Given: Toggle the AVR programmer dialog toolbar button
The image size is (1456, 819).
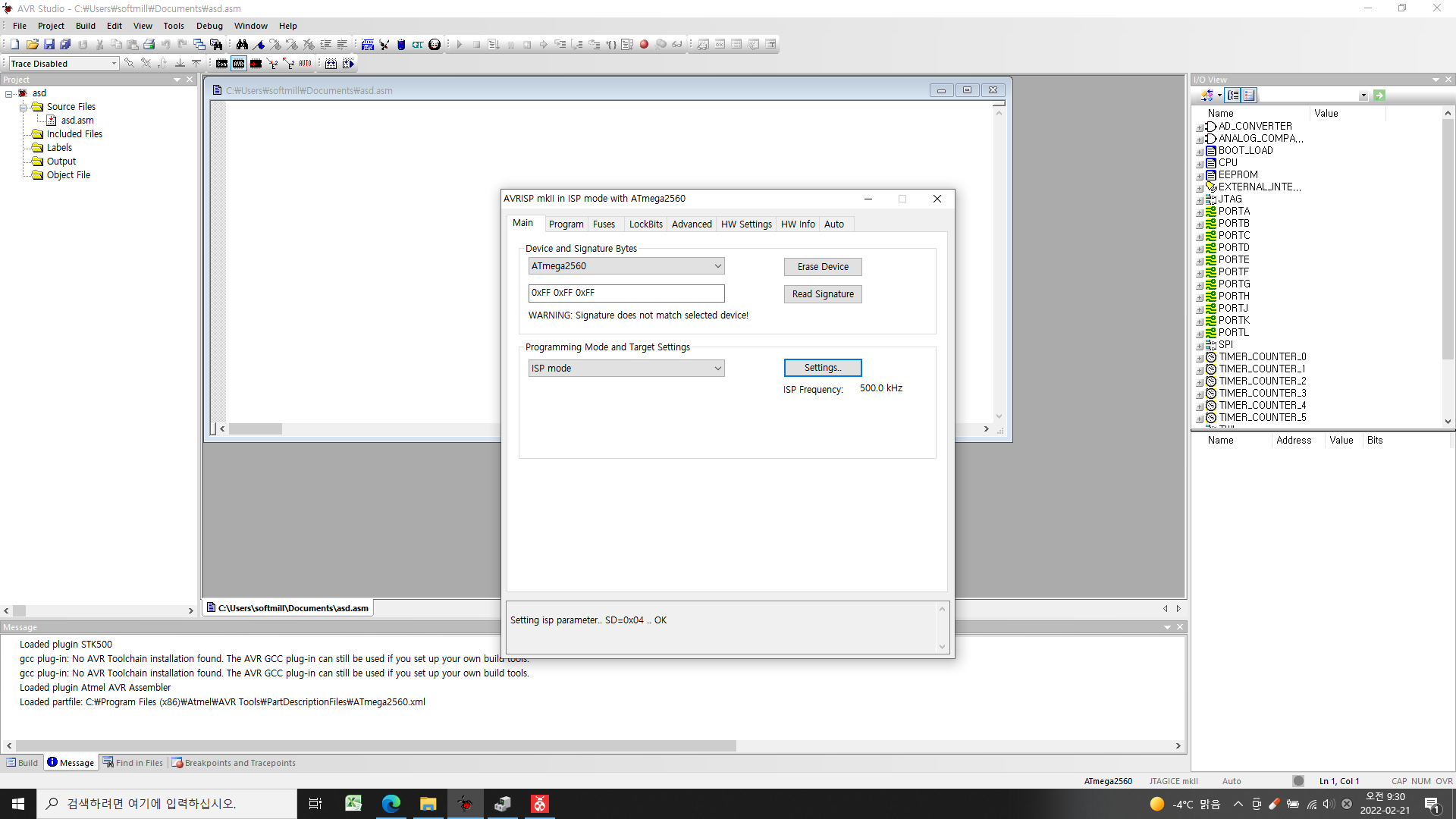Looking at the screenshot, I should pyautogui.click(x=239, y=64).
